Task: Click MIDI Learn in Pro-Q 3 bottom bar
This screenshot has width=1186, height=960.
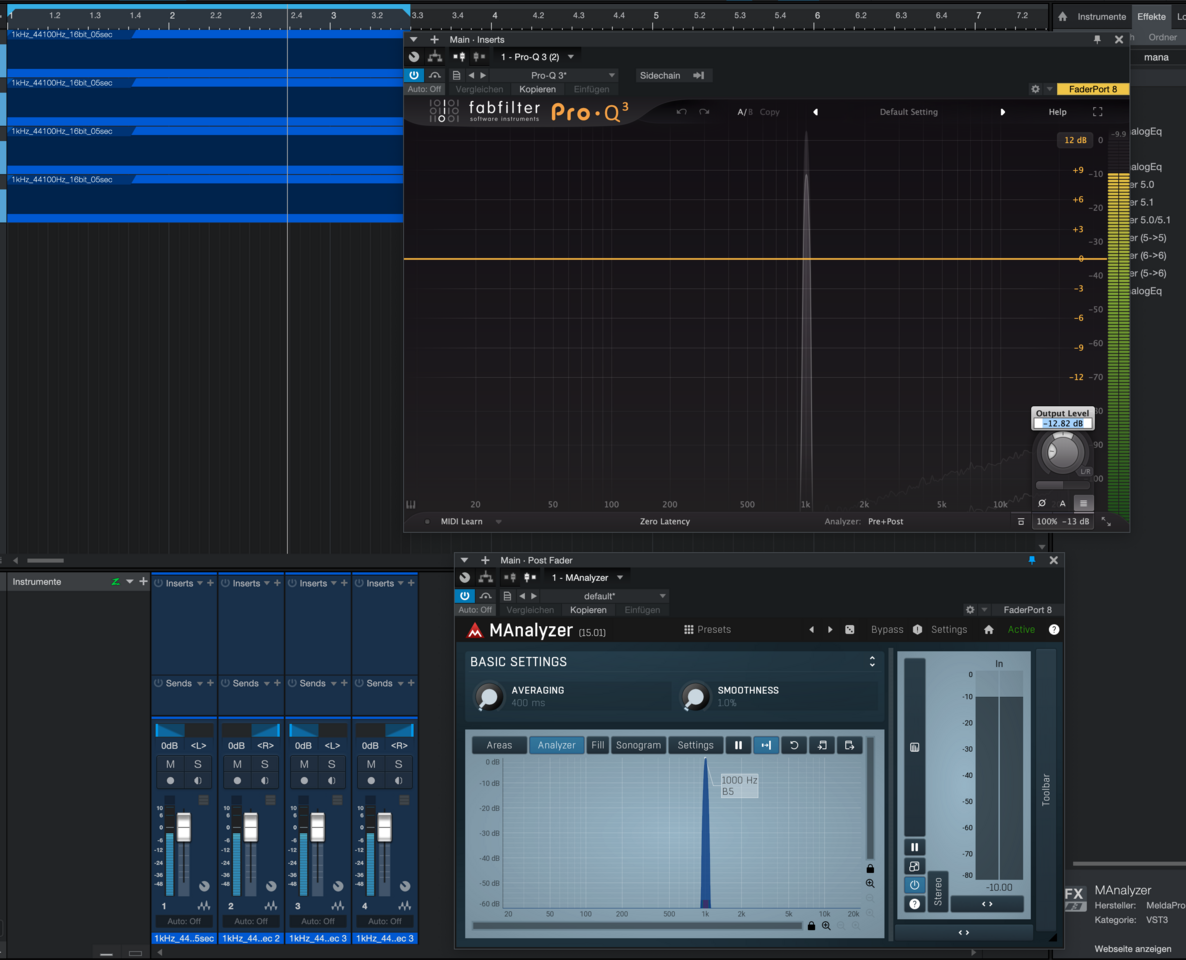Action: coord(461,521)
